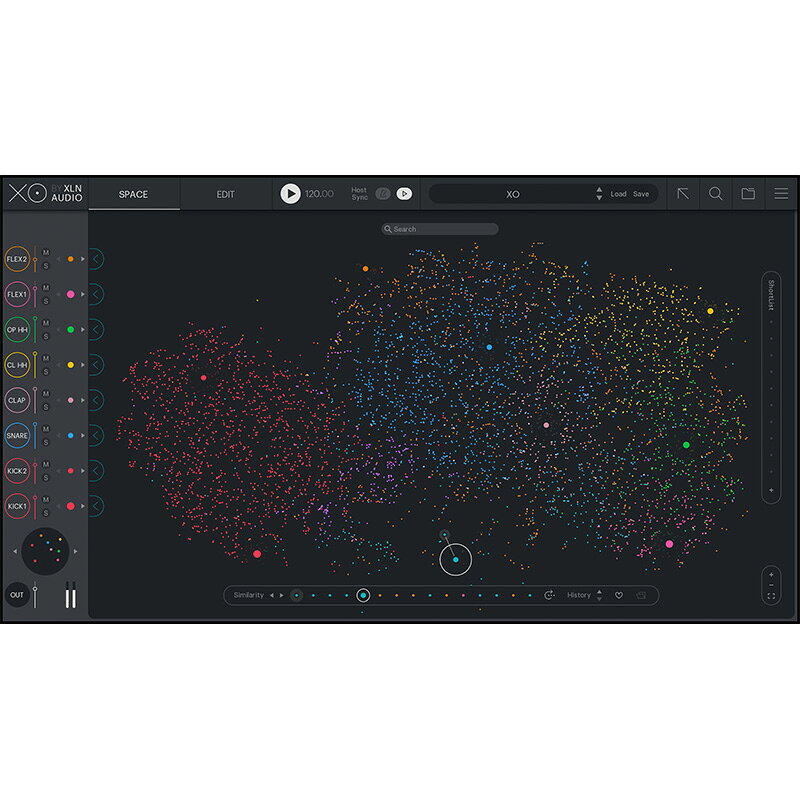Solo the OP HH channel
Viewport: 800px width, 800px height.
point(46,337)
